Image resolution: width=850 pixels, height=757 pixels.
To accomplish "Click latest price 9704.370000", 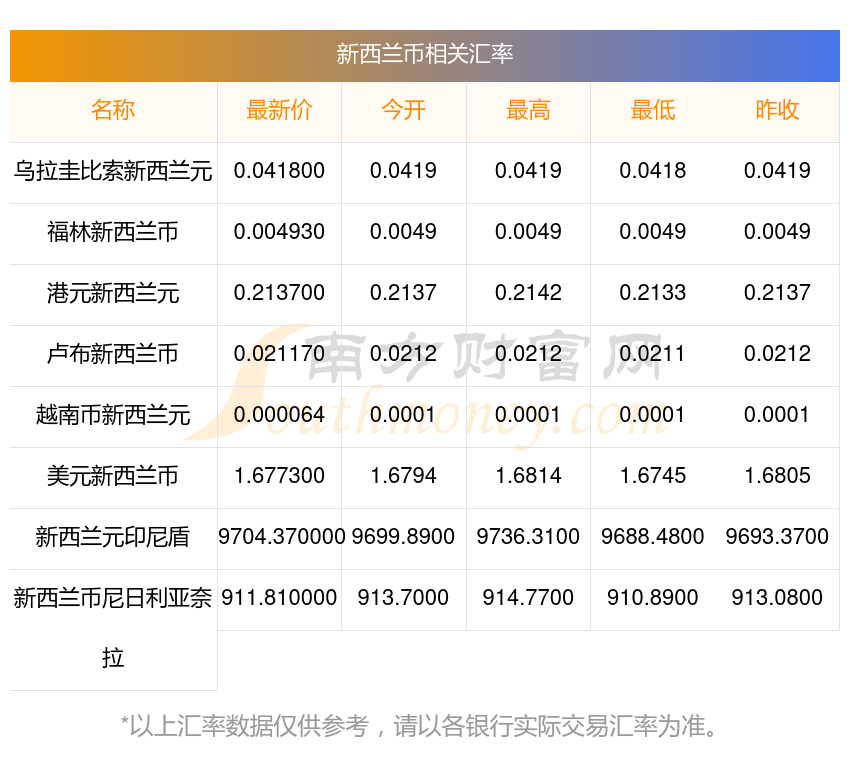I will [281, 537].
